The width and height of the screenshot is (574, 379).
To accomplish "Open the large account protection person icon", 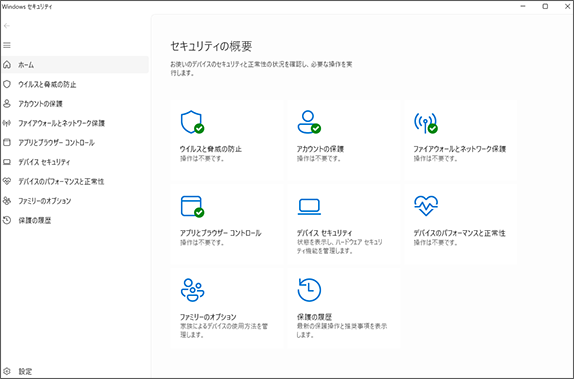I will click(309, 122).
